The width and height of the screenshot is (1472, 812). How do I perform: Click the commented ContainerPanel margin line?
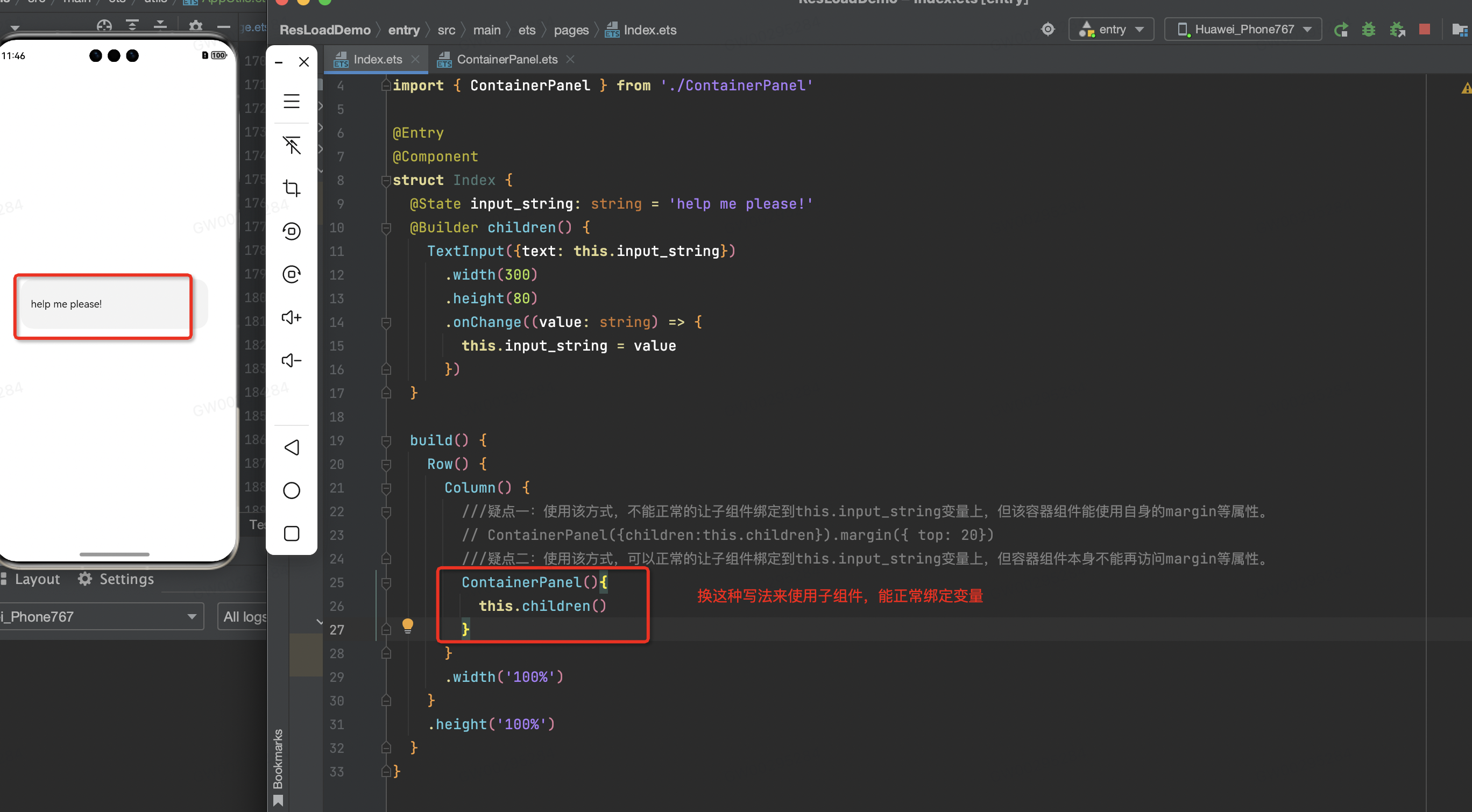click(727, 535)
